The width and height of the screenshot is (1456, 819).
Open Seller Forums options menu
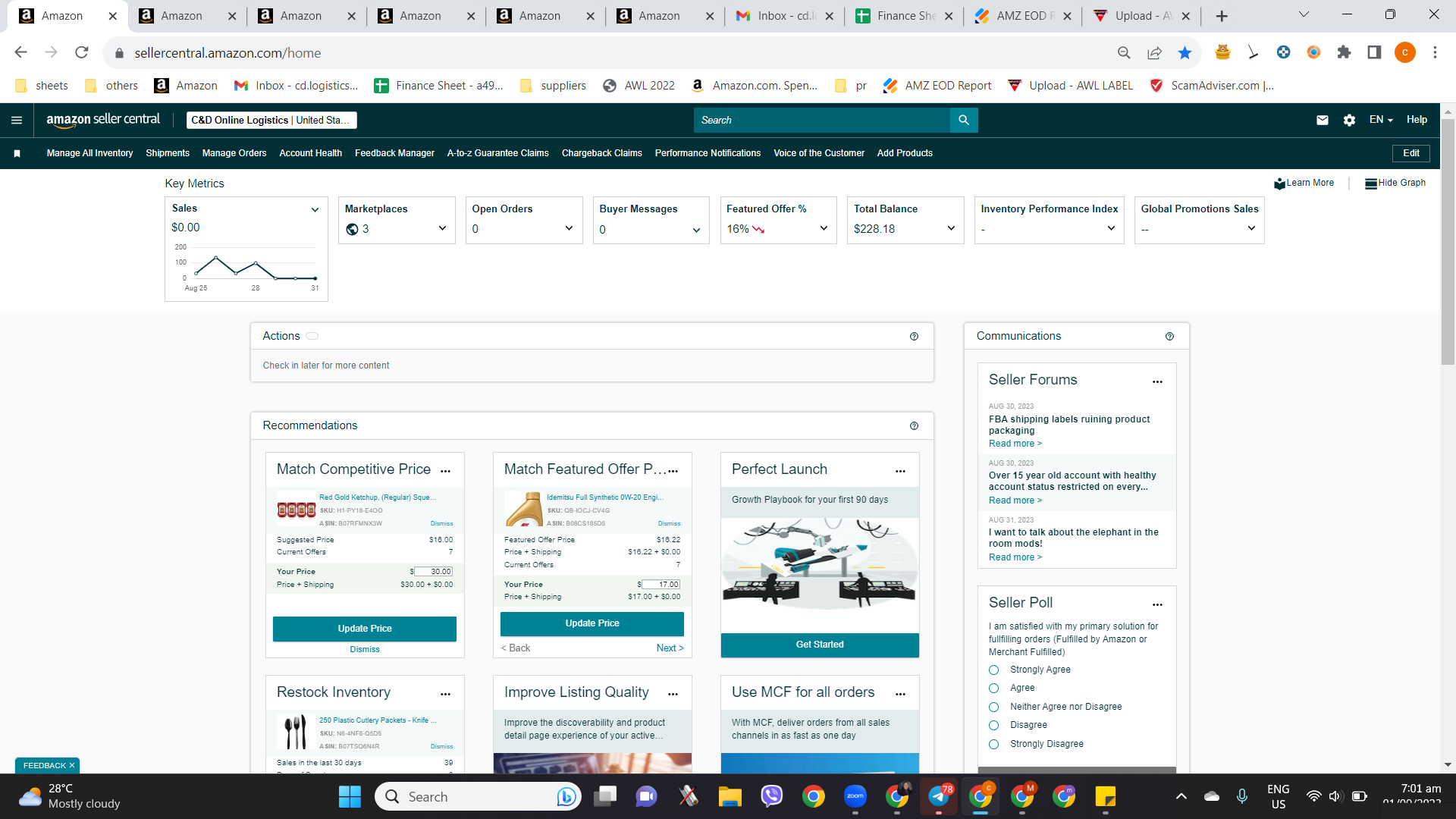(x=1157, y=381)
